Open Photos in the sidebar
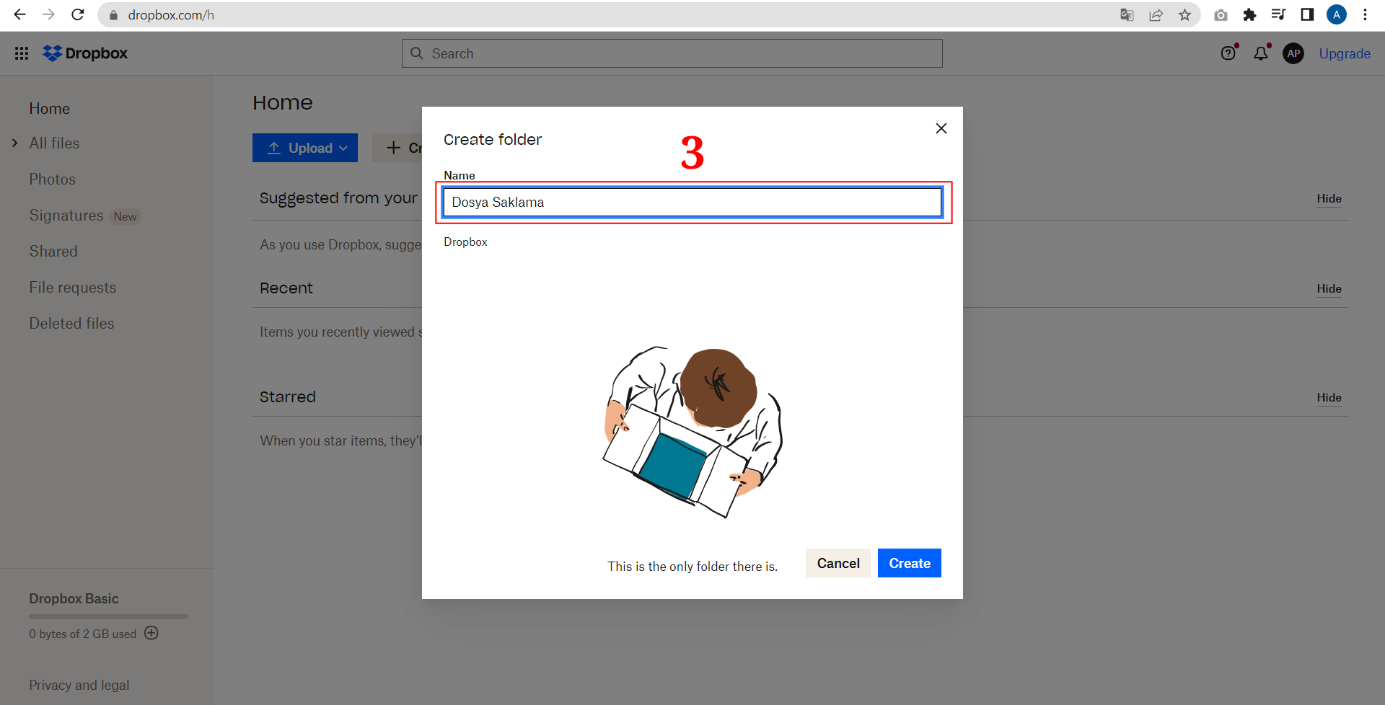The height and width of the screenshot is (705, 1385). (52, 179)
